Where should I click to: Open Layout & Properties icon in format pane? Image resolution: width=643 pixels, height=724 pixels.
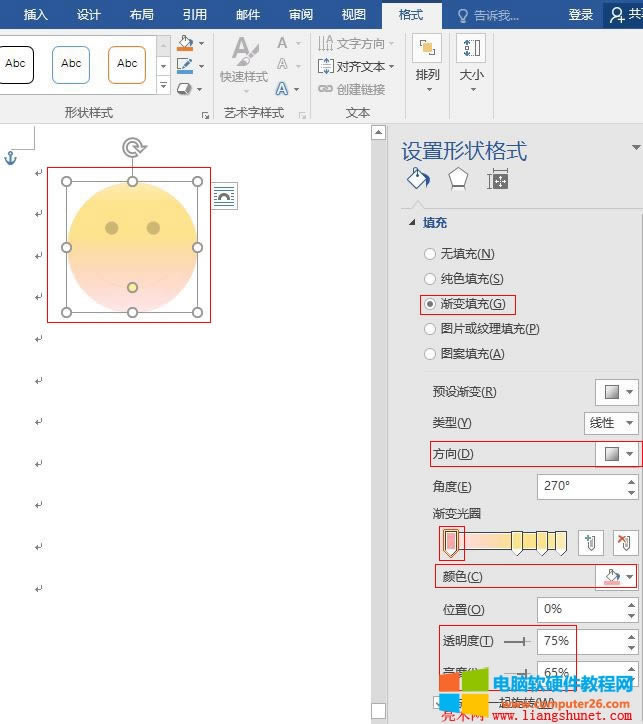[497, 179]
